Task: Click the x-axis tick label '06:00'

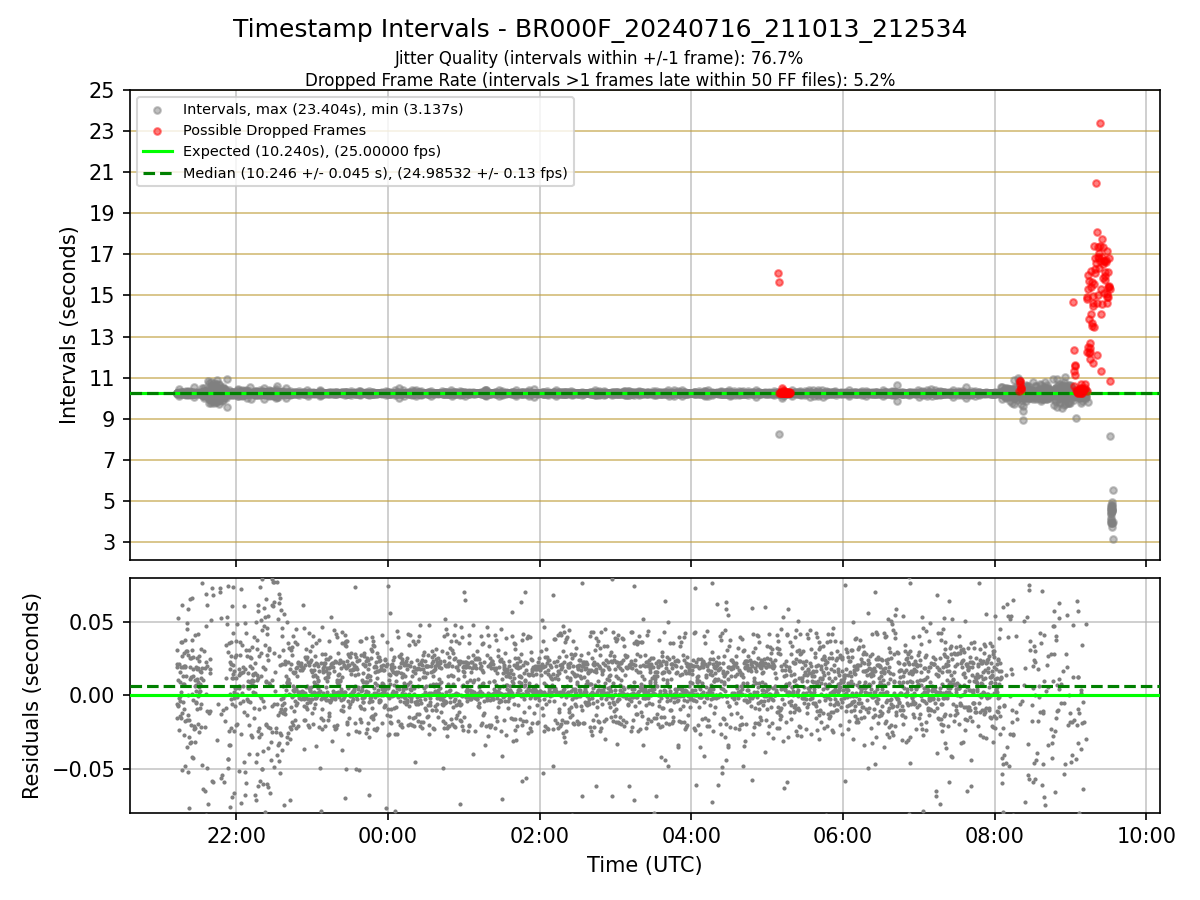Action: point(843,836)
